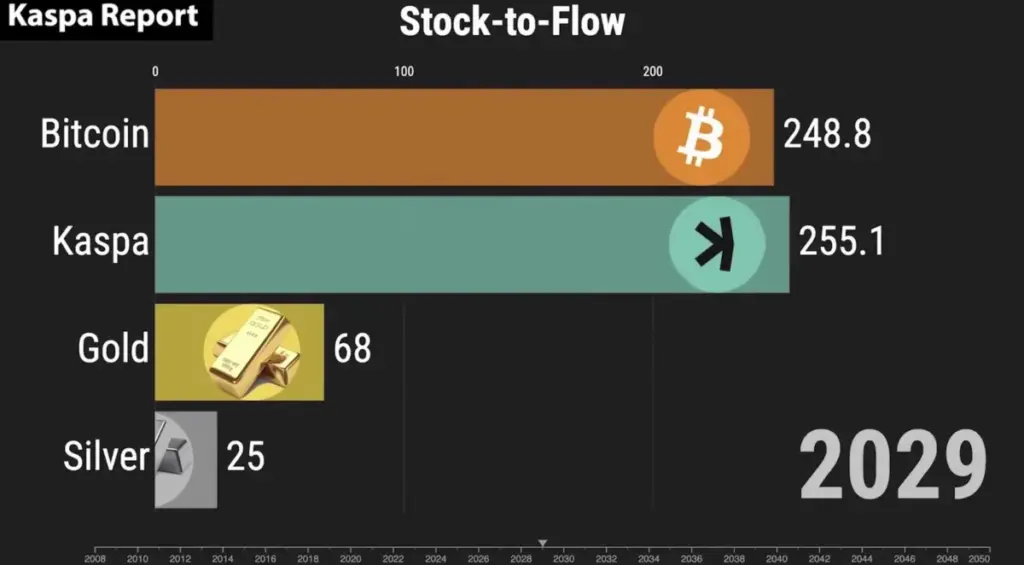
Task: Click the Silver value 25
Action: coord(245,457)
